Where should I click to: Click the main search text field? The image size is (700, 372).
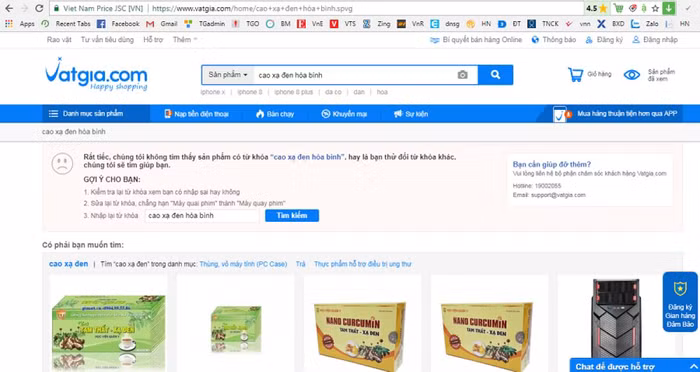354,75
